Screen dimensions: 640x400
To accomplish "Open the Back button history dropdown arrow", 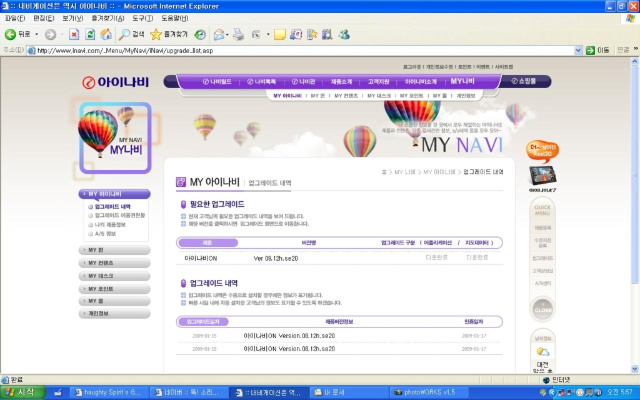I will coord(37,35).
